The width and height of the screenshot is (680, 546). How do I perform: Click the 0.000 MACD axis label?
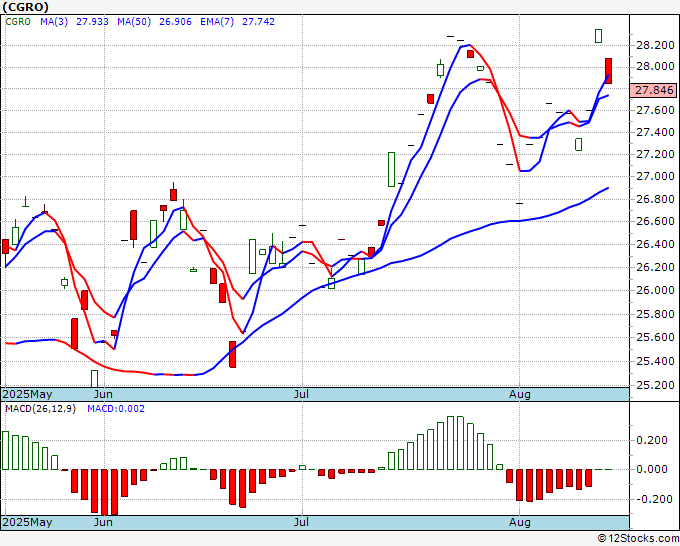tap(652, 469)
